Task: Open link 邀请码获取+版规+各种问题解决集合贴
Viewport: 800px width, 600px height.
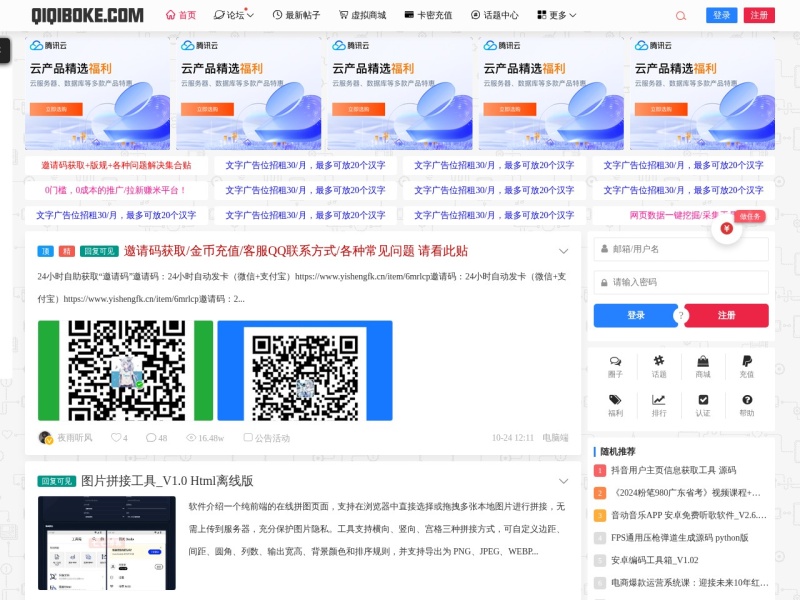Action: 116,165
